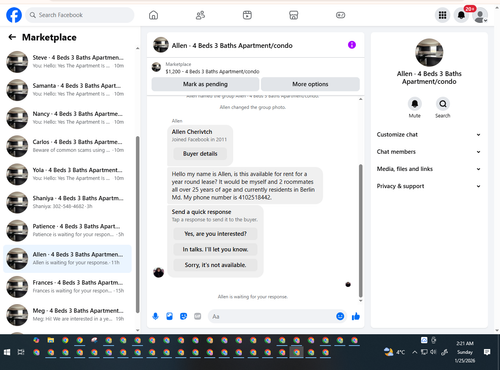Click the chat messages scrollbar
The image size is (500, 370).
(360, 230)
